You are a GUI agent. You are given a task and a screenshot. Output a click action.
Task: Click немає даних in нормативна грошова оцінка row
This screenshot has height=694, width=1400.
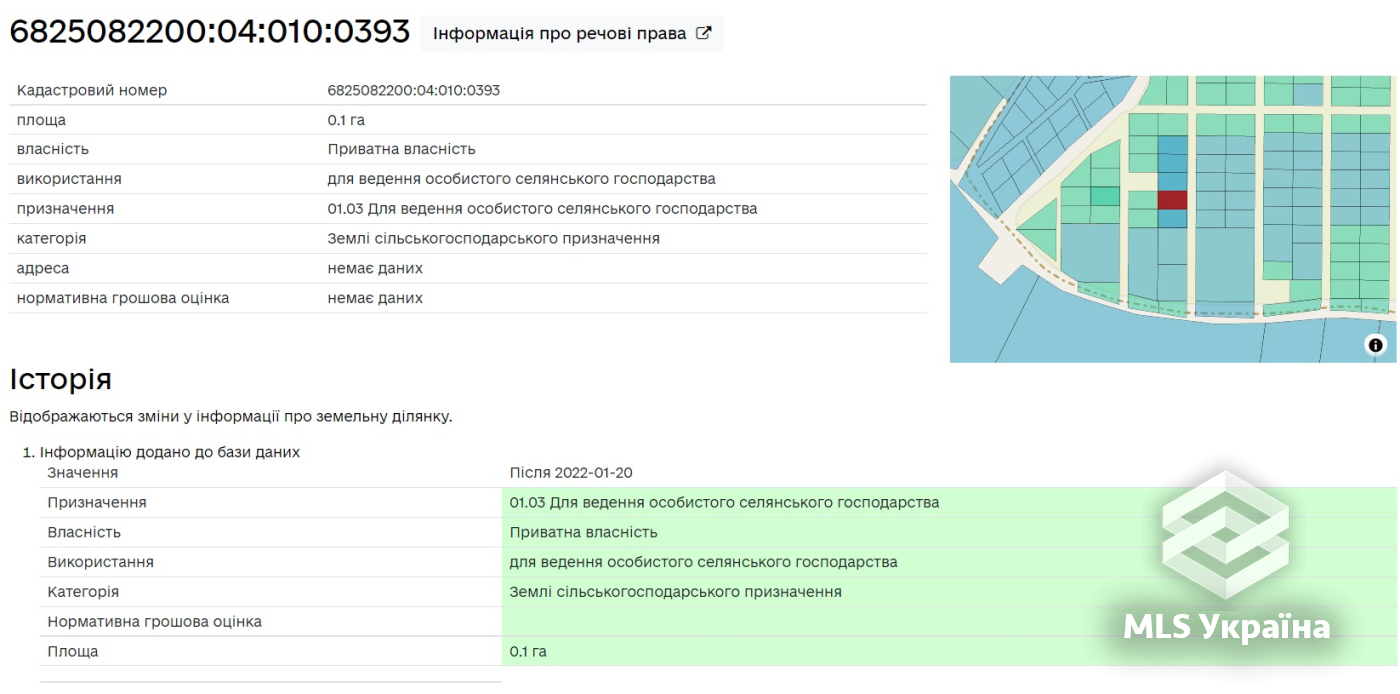coord(375,298)
